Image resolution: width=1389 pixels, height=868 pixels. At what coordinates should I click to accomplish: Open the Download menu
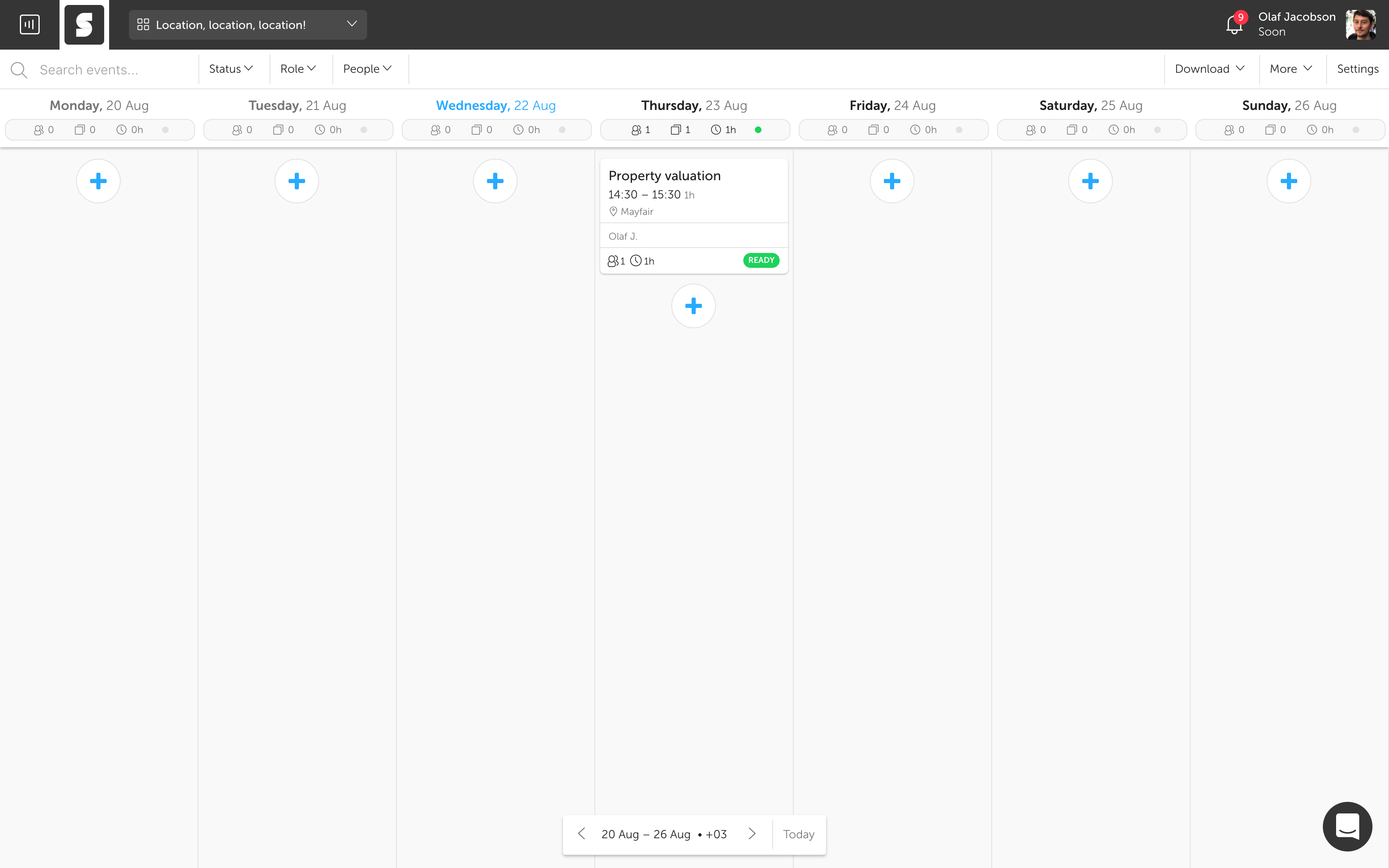point(1209,69)
